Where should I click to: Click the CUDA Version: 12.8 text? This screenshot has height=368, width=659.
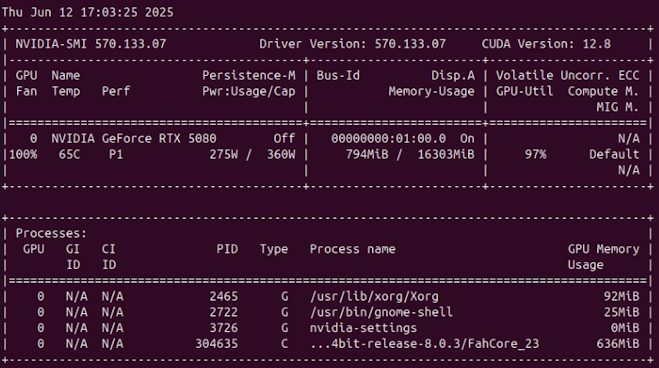click(546, 44)
